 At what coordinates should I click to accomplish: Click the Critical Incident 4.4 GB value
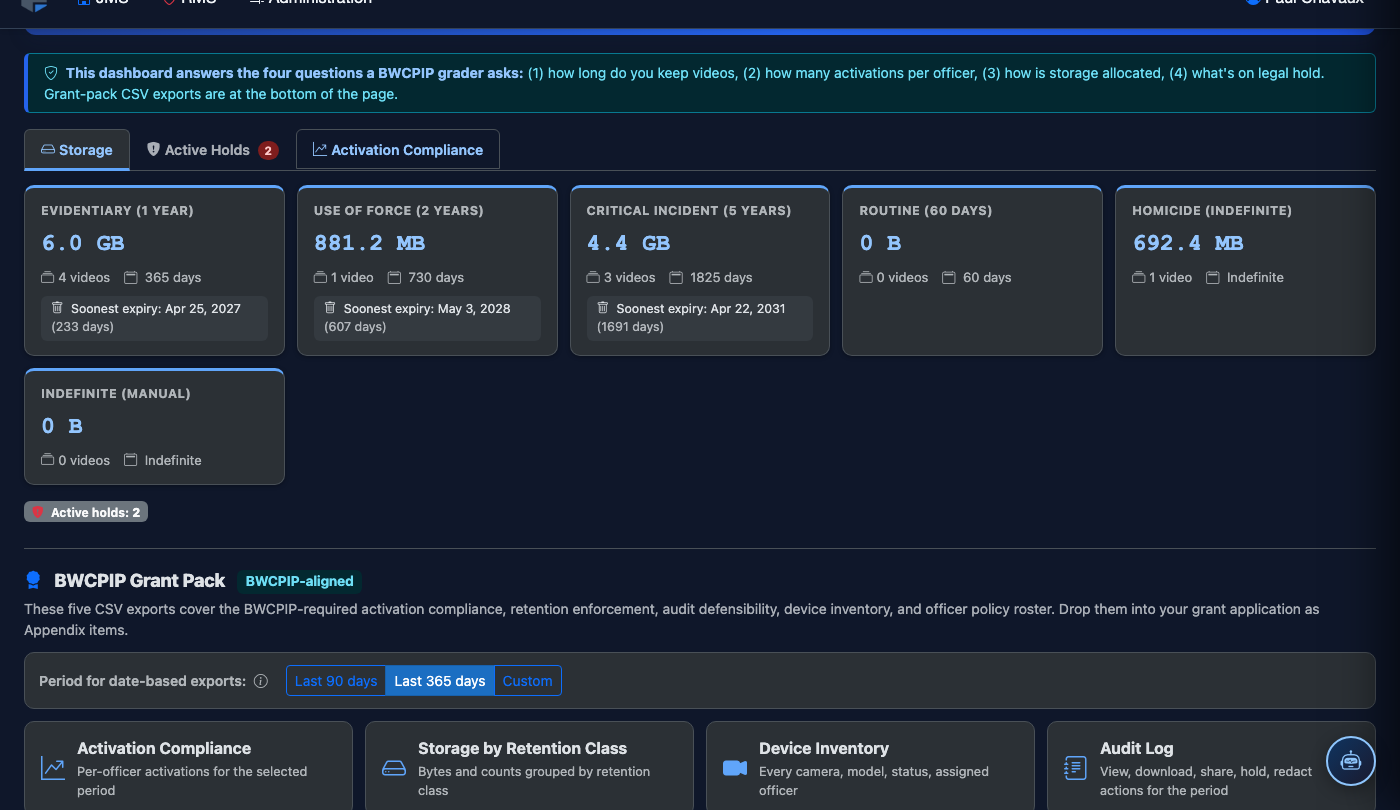[x=628, y=243]
